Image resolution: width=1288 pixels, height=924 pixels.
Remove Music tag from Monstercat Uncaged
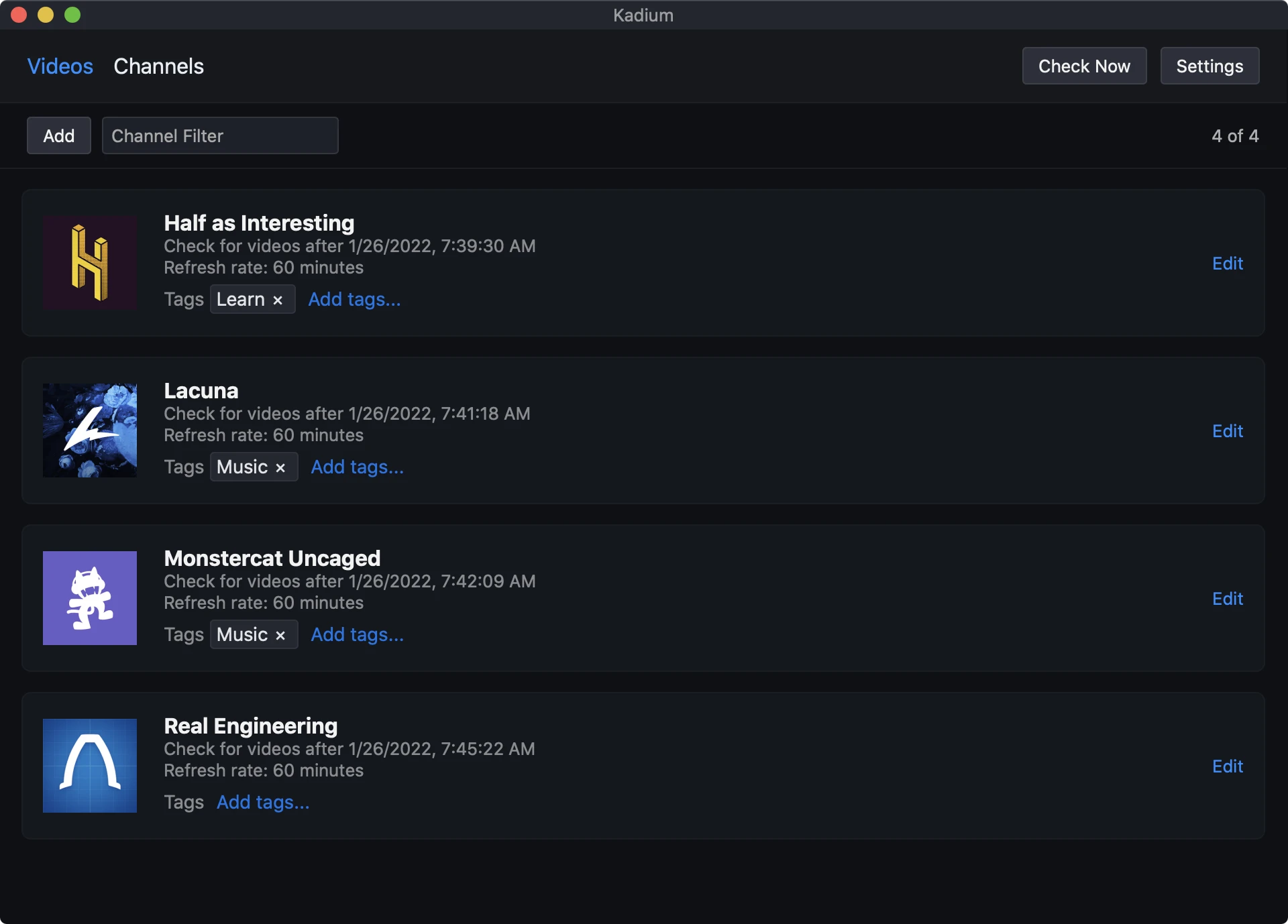(x=280, y=636)
